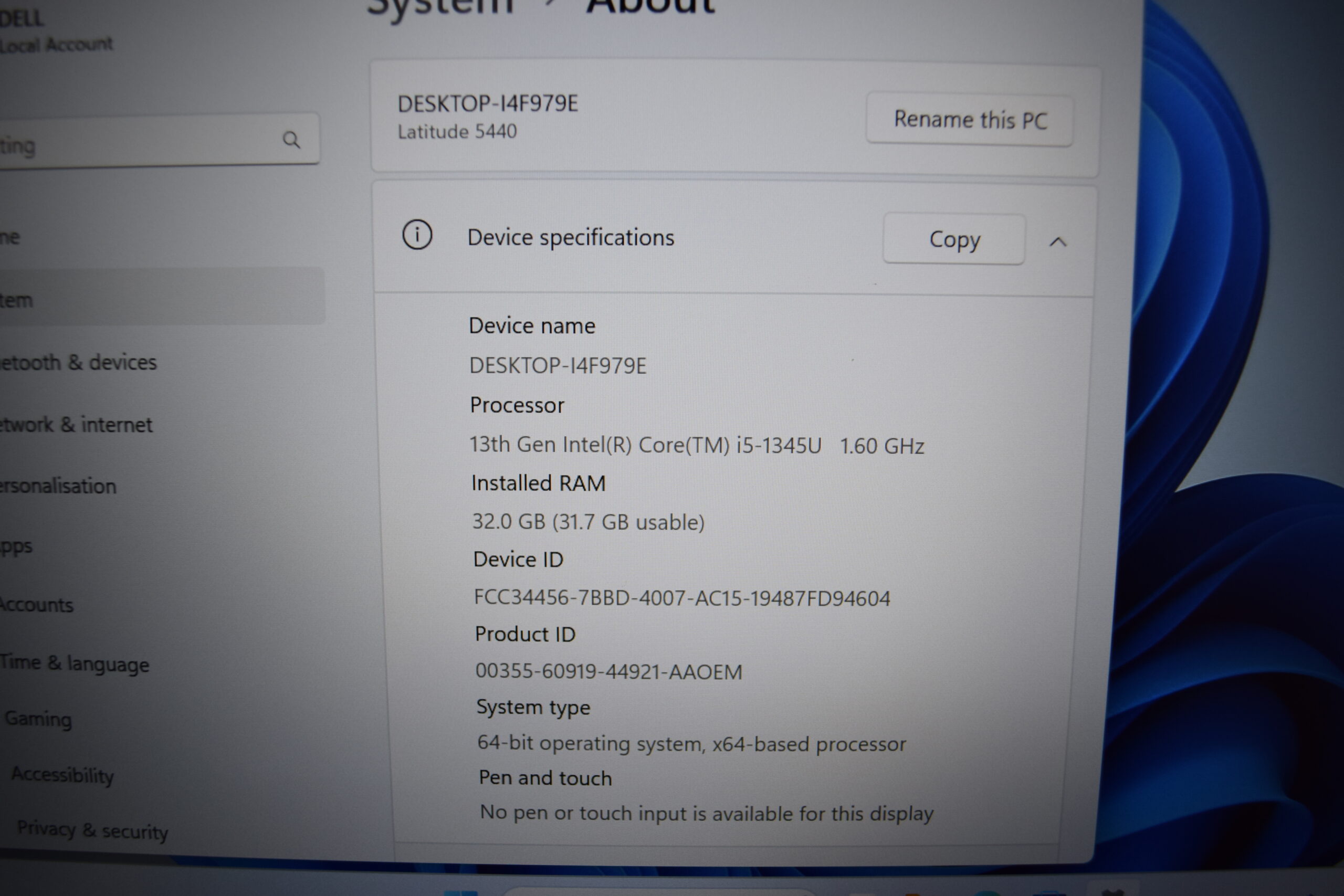
Task: Open Accounts settings
Action: pos(37,605)
